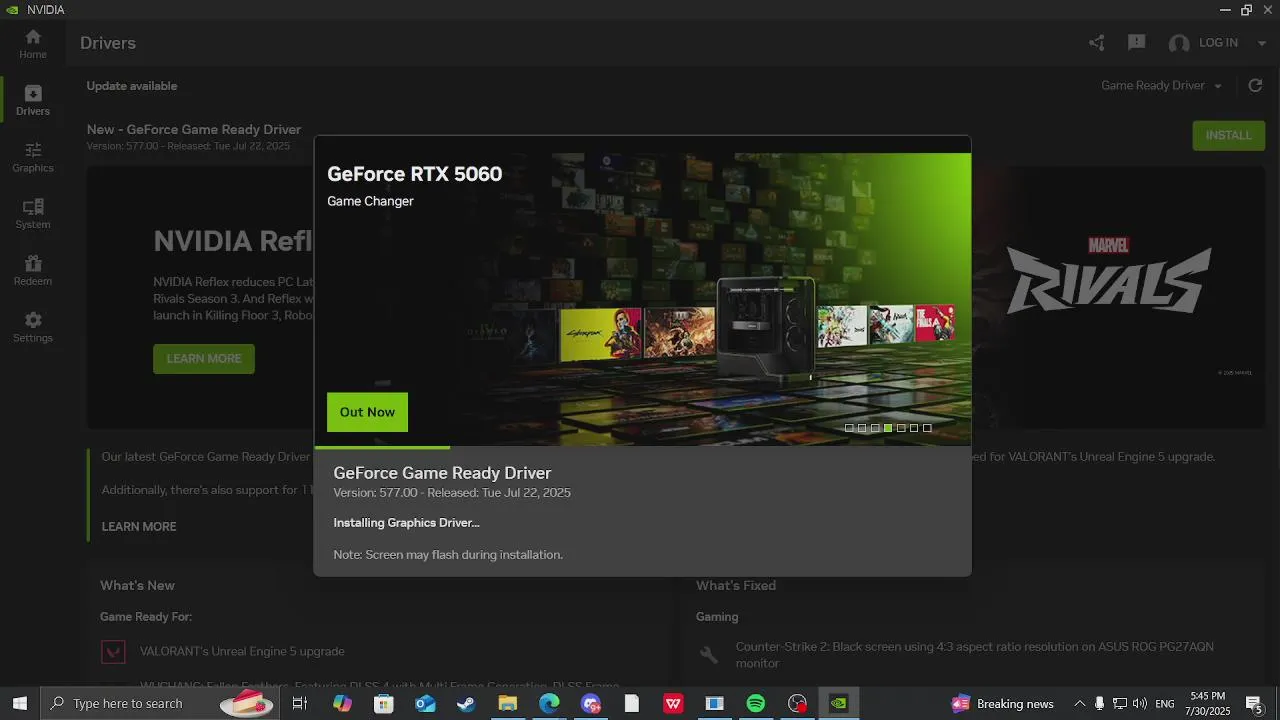This screenshot has height=720, width=1280.
Task: Open the Redeem gift sidebar icon
Action: [33, 270]
